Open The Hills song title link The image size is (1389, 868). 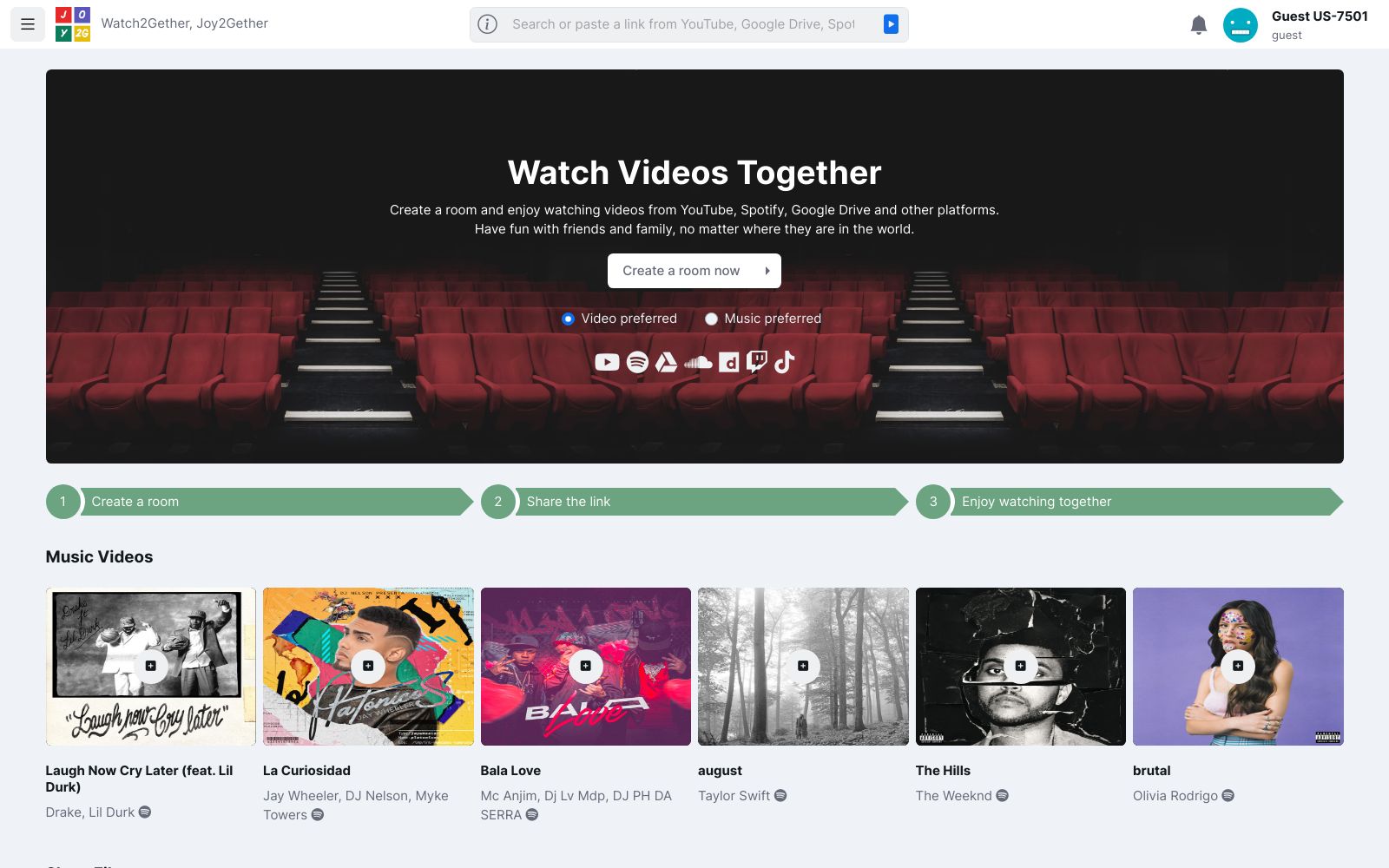[943, 771]
